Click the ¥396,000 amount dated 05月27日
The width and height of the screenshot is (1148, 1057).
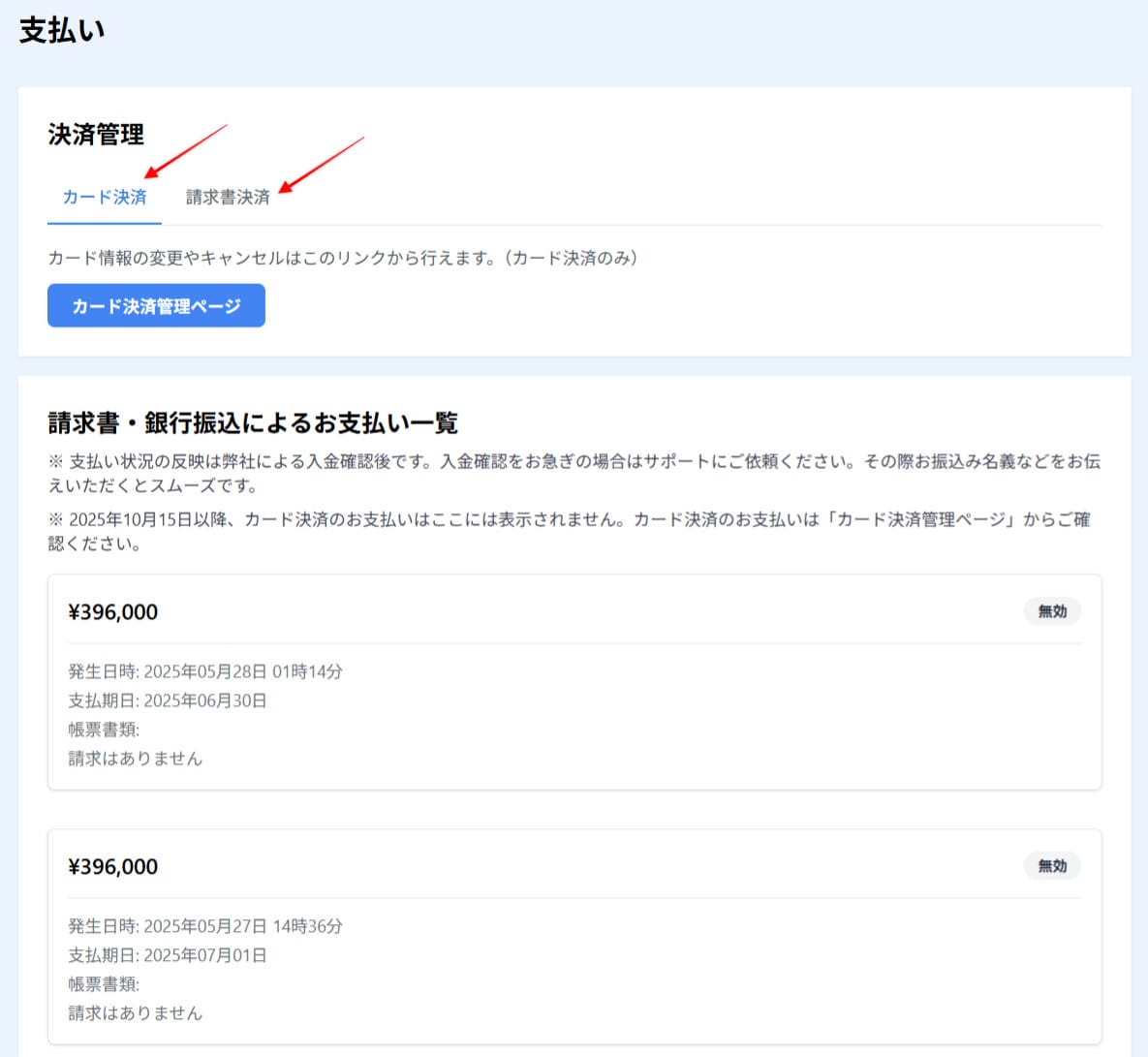click(112, 867)
